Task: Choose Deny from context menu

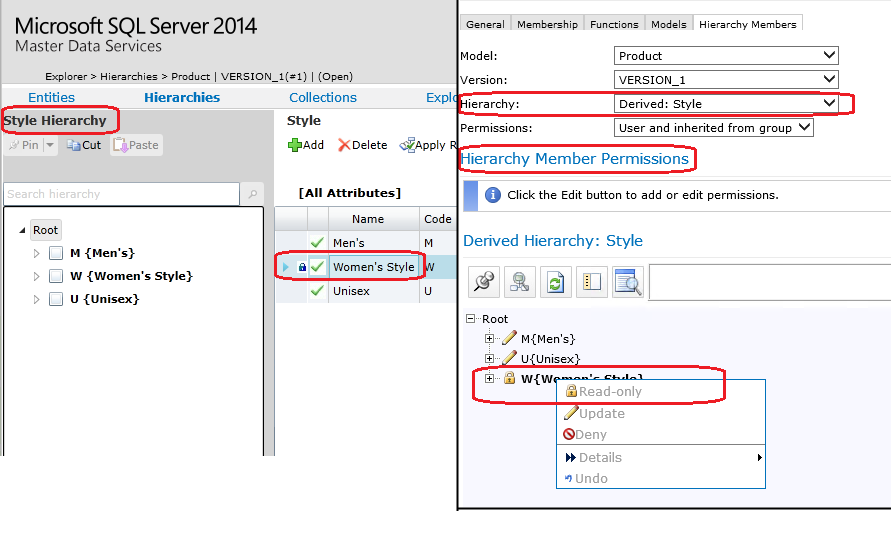Action: tap(661, 434)
